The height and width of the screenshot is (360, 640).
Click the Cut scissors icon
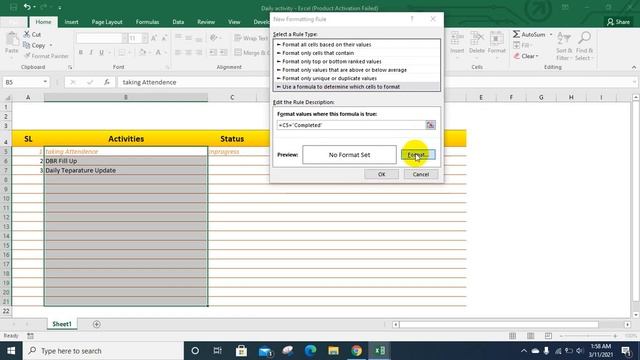pyautogui.click(x=27, y=34)
